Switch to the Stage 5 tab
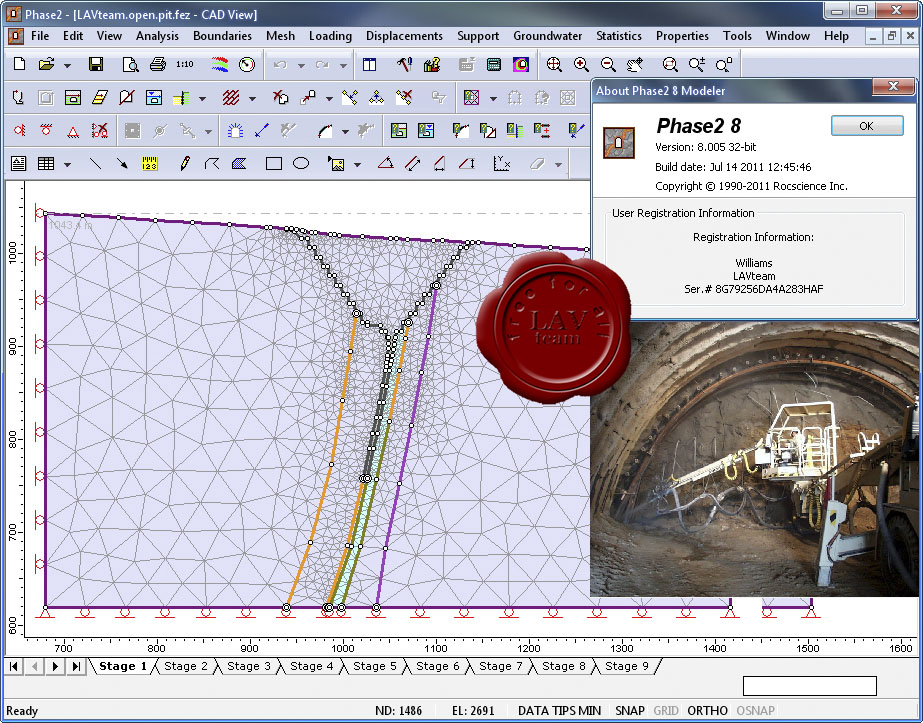923x723 pixels. click(374, 666)
